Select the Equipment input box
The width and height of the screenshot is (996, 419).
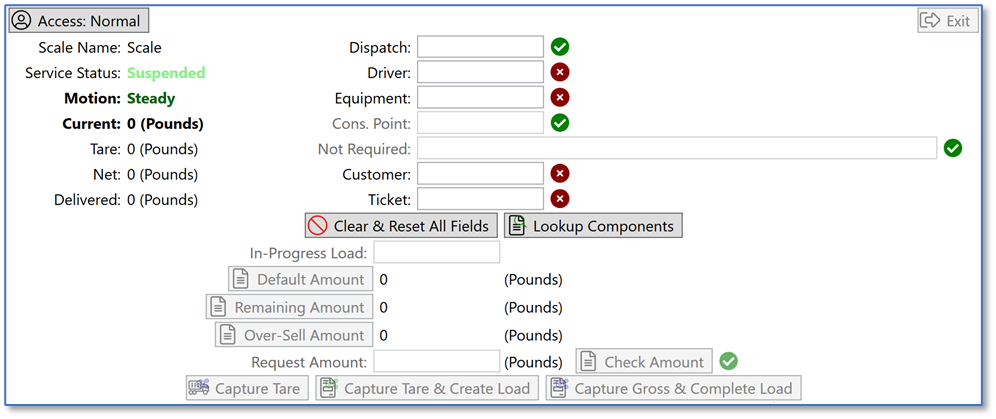point(480,98)
